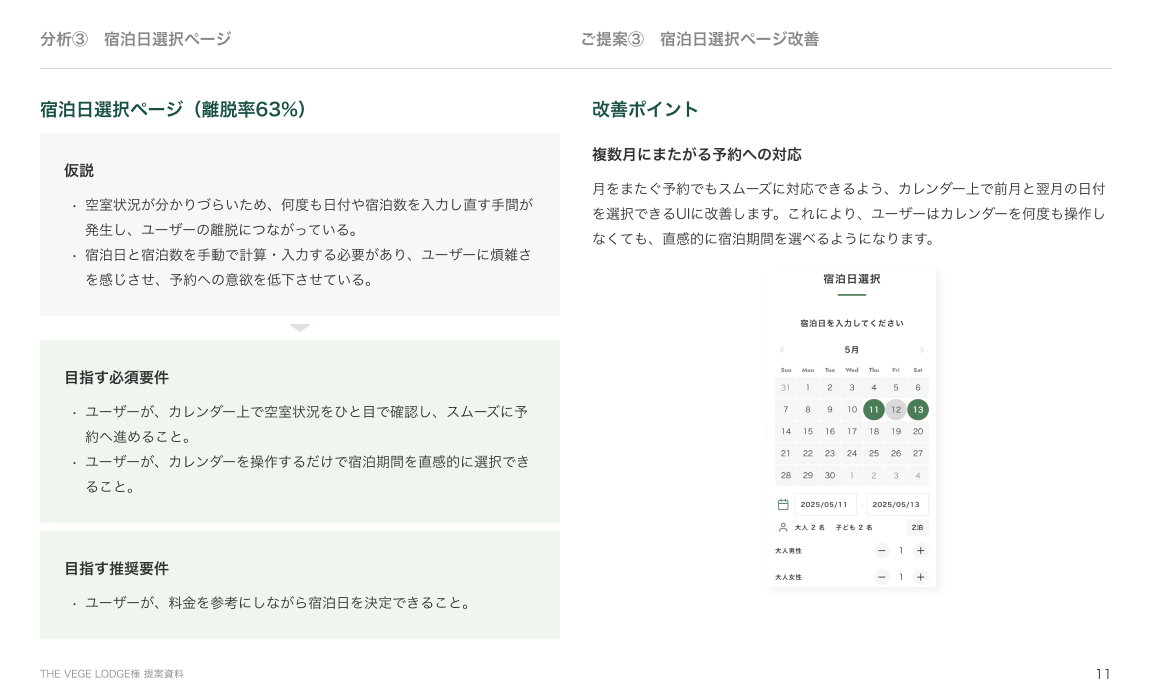This screenshot has width=1152, height=700.
Task: Increase the 大人男性 count with plus button
Action: point(920,551)
